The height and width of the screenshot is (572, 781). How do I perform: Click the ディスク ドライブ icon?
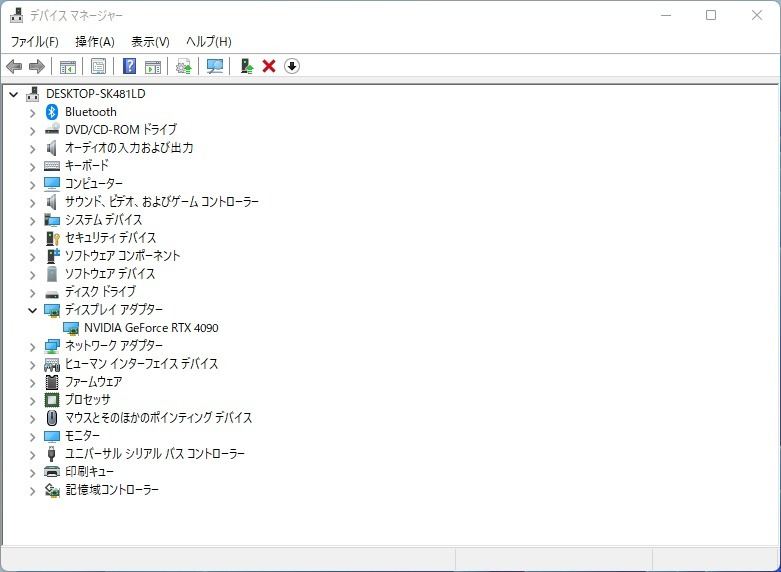52,293
